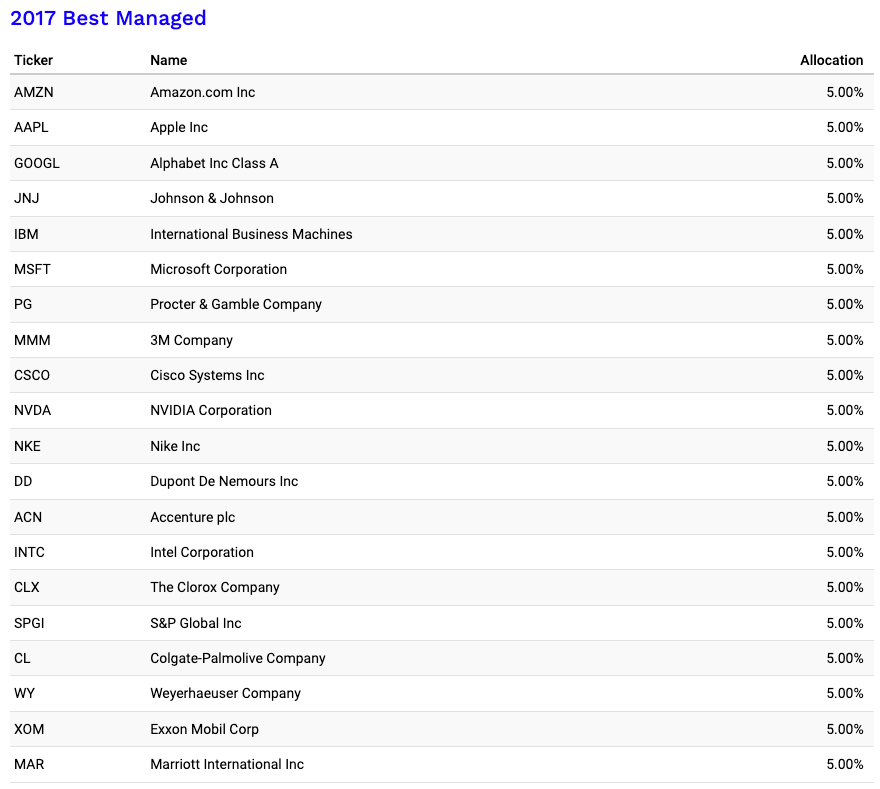Select the AMZN ticker cell

[x=34, y=92]
